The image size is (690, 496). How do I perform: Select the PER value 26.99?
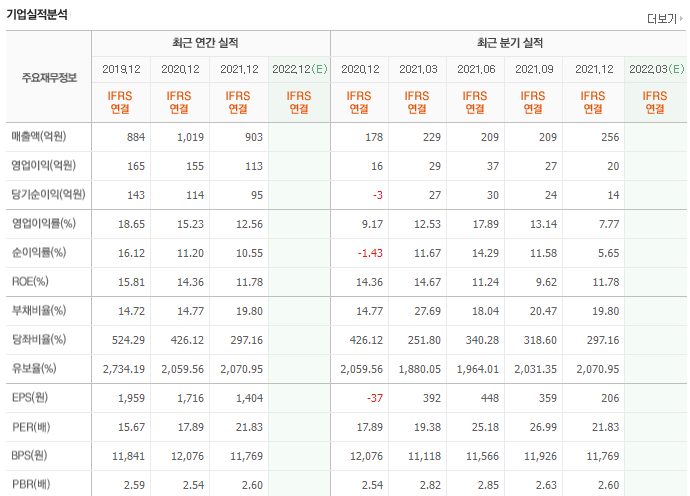543,428
